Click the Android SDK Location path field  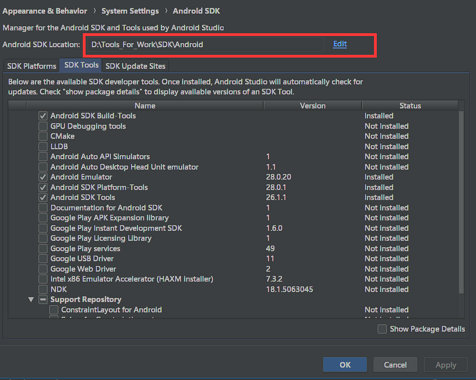205,44
